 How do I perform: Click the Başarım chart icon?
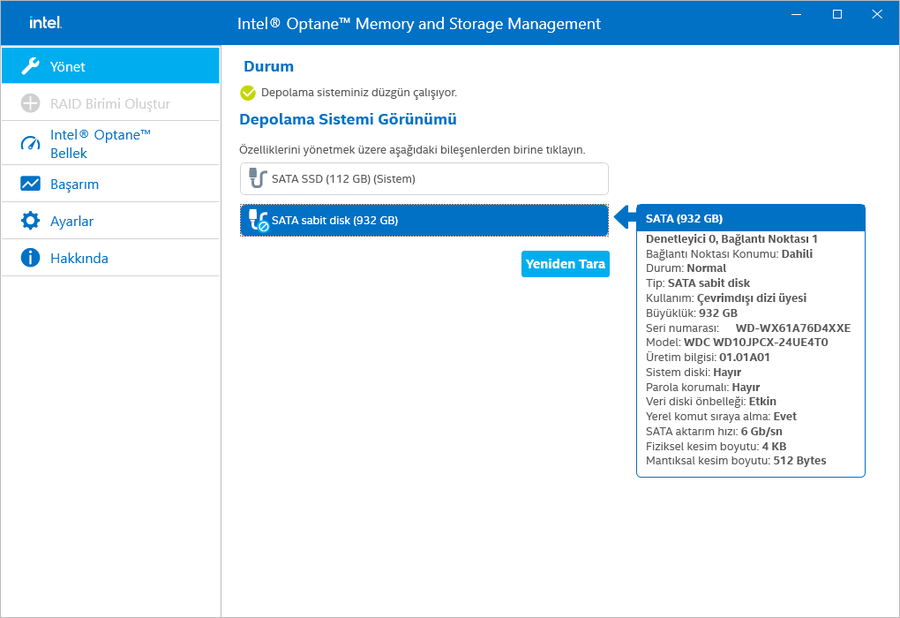click(31, 184)
